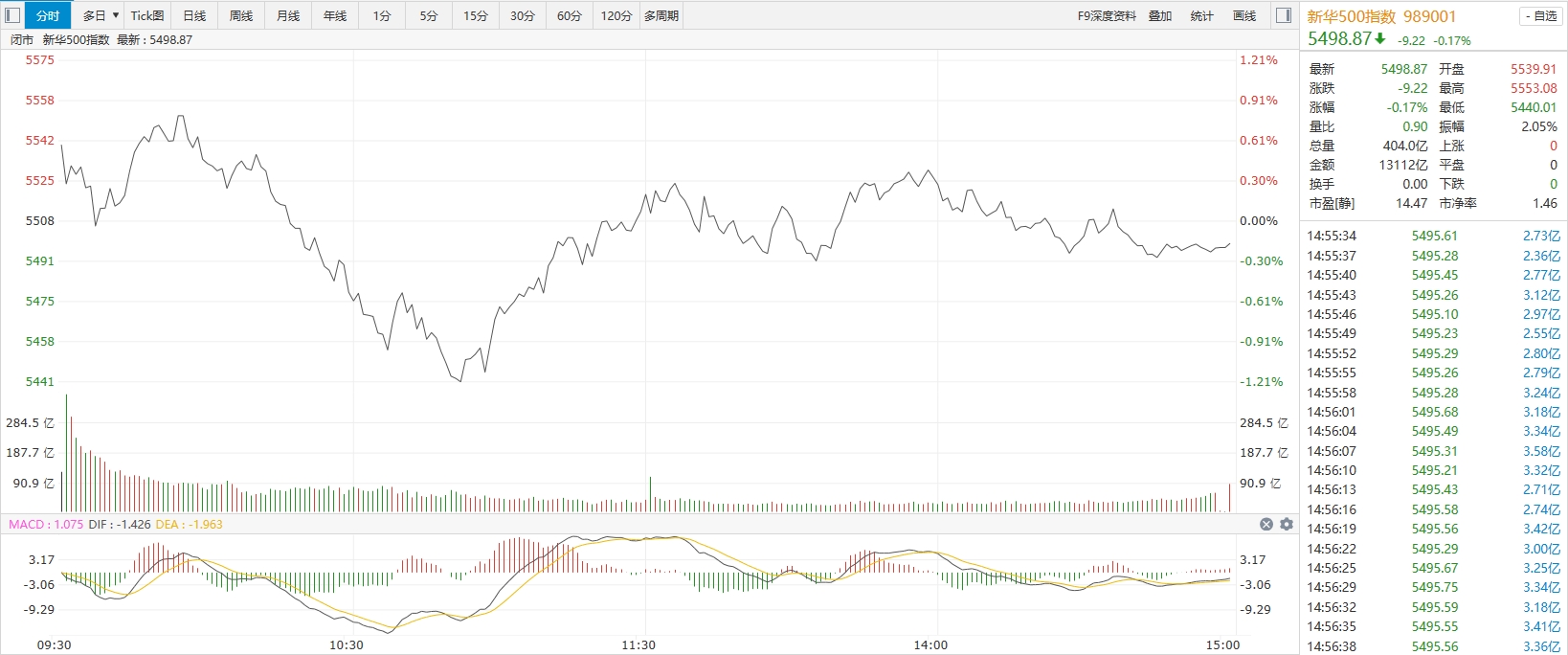Switch to 周线 weekly chart
The image size is (1568, 655).
(x=241, y=15)
